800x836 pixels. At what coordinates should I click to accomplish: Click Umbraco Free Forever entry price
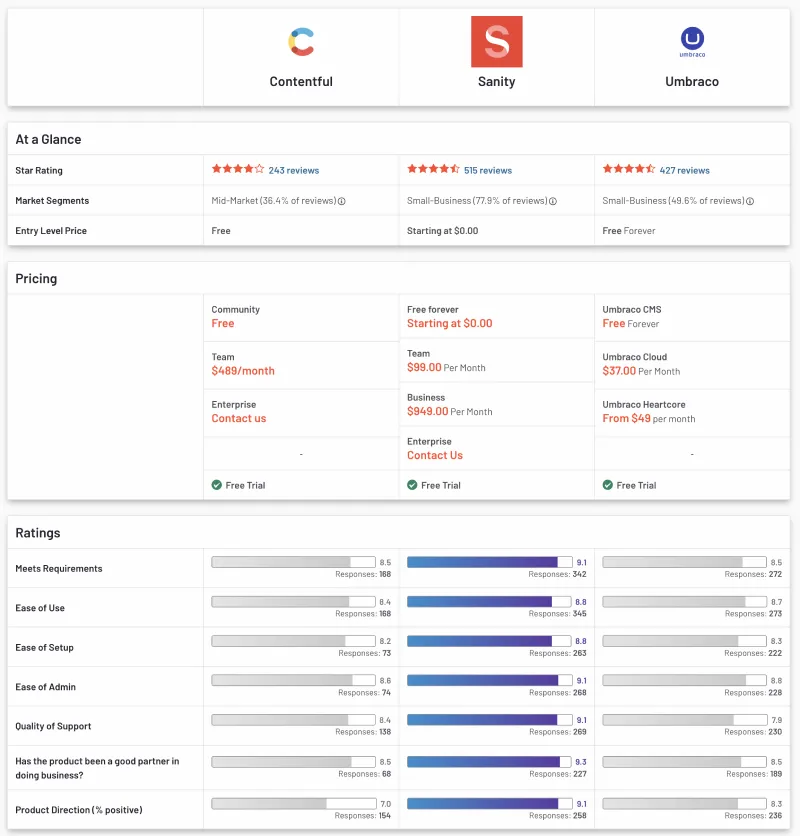(x=629, y=231)
